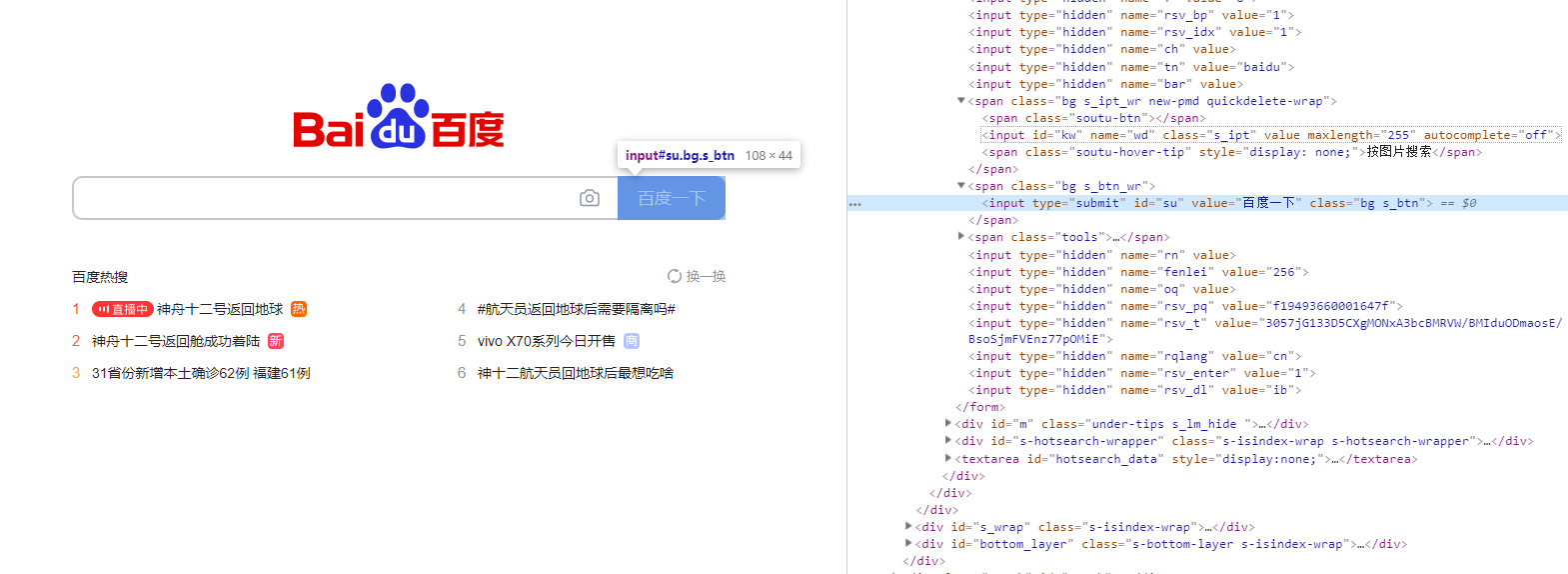This screenshot has width=1568, height=574.
Task: Click the refresh icon beside 换一换
Action: click(x=675, y=276)
